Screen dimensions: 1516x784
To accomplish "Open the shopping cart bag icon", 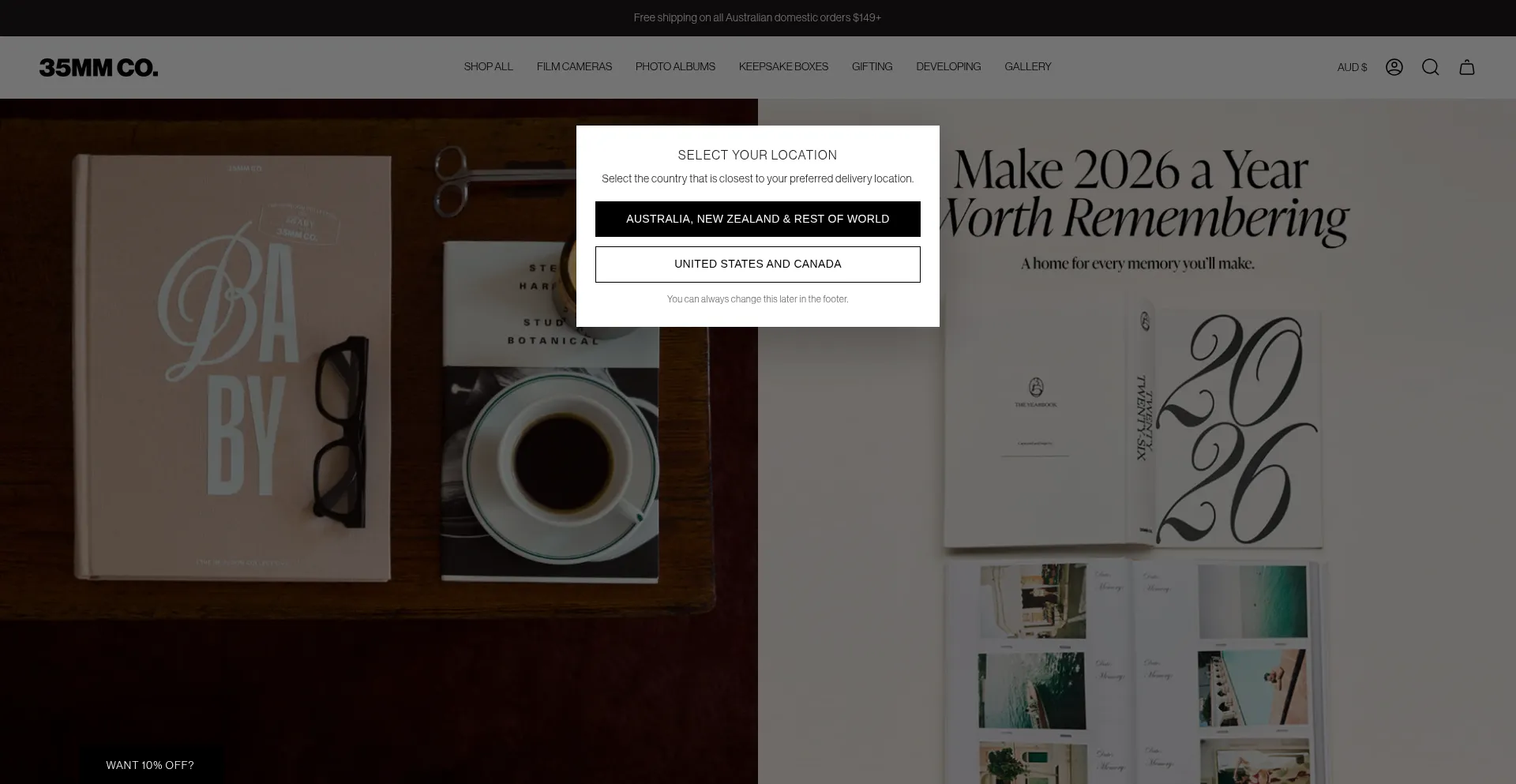I will click(1466, 67).
